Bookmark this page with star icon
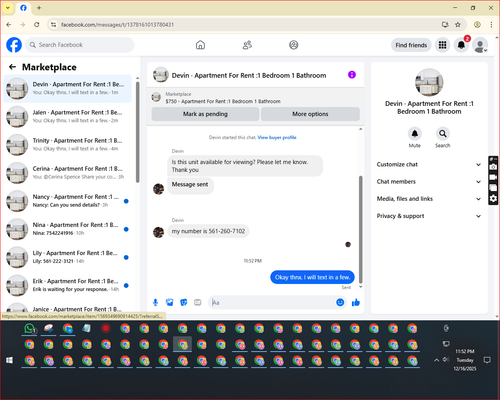 [x=458, y=25]
